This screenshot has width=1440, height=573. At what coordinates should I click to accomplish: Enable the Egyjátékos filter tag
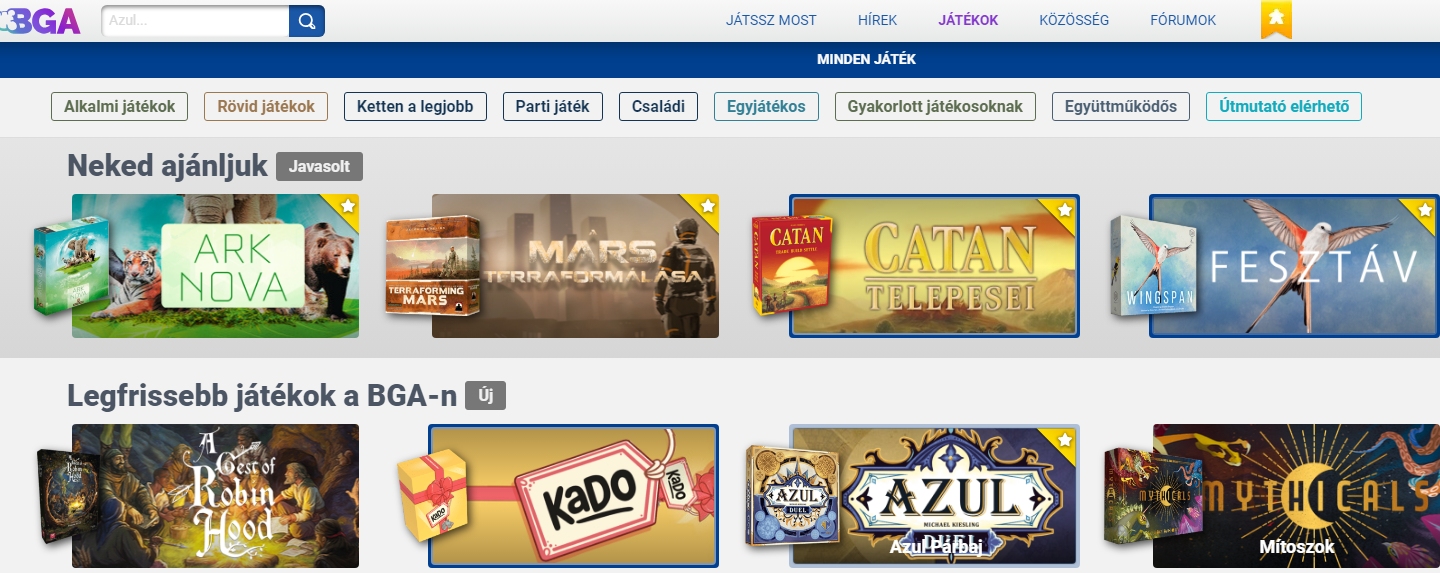coord(766,107)
